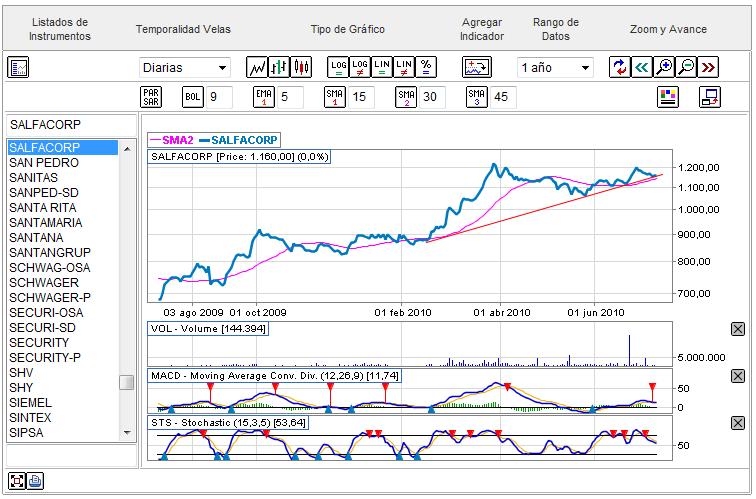Open the 1 año data range dropdown

tap(555, 67)
